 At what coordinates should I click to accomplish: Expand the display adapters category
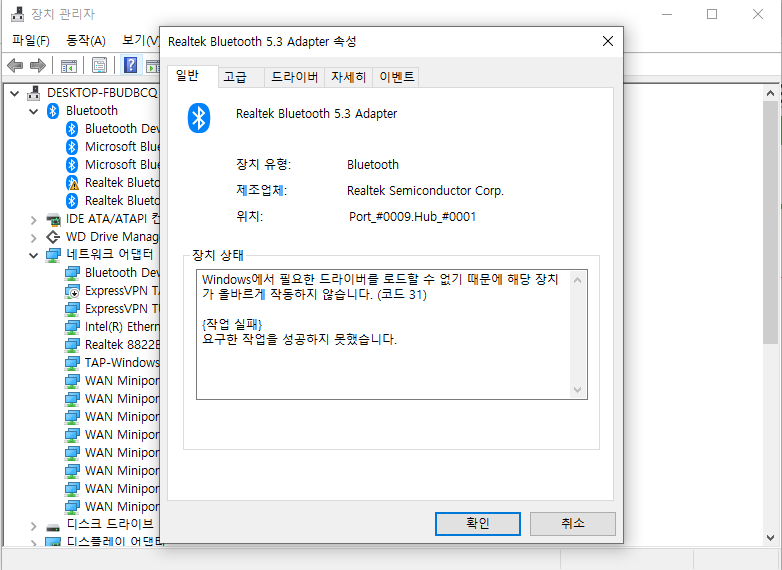coord(33,543)
